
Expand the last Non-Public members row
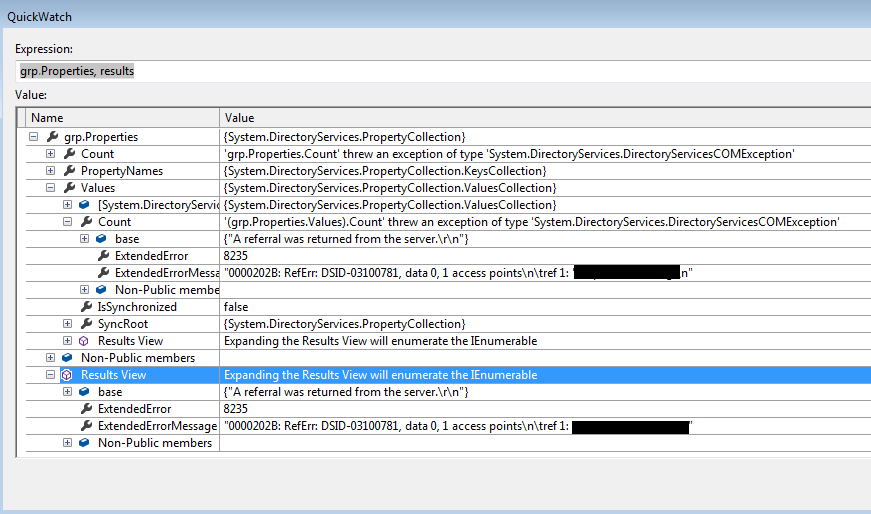point(67,442)
